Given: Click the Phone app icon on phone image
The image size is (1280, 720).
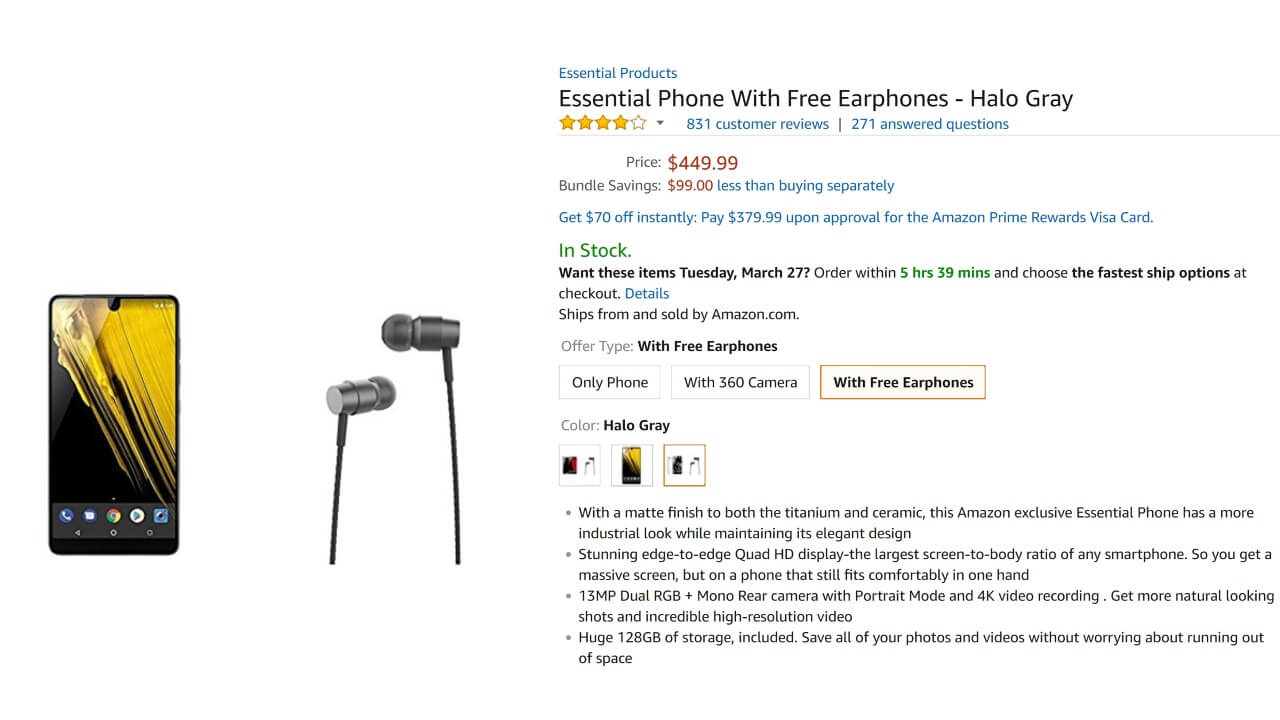Looking at the screenshot, I should tap(66, 516).
